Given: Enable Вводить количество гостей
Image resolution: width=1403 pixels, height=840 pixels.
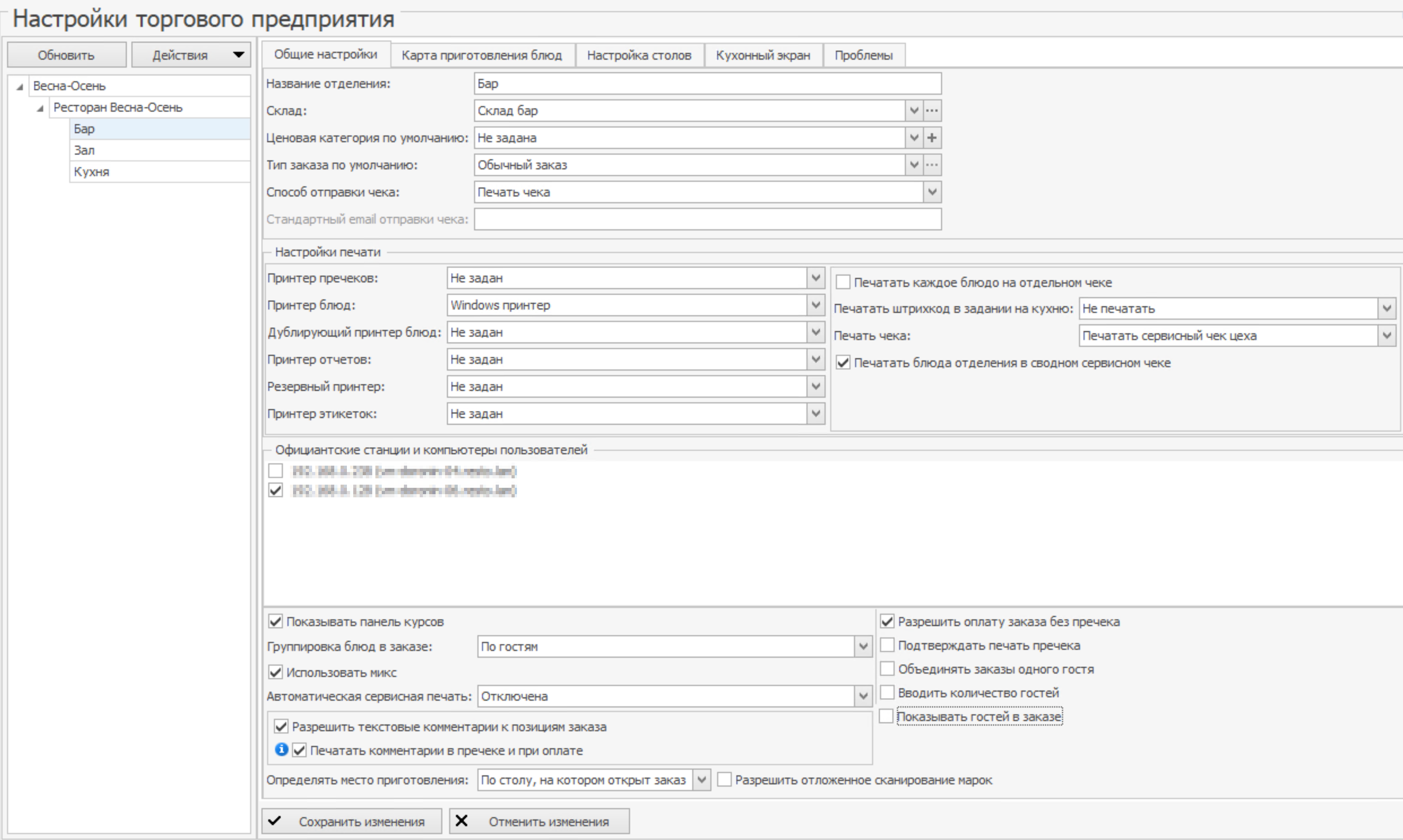Looking at the screenshot, I should tap(887, 693).
